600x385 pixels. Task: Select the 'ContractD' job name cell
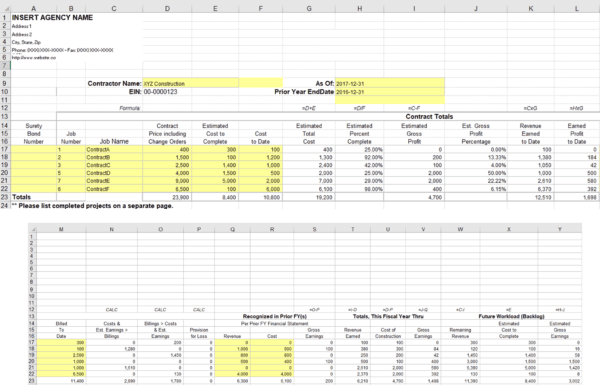pyautogui.click(x=114, y=173)
